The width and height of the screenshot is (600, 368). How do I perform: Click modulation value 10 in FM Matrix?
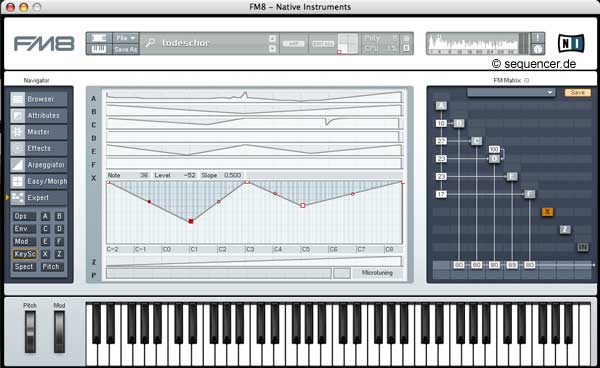click(441, 123)
